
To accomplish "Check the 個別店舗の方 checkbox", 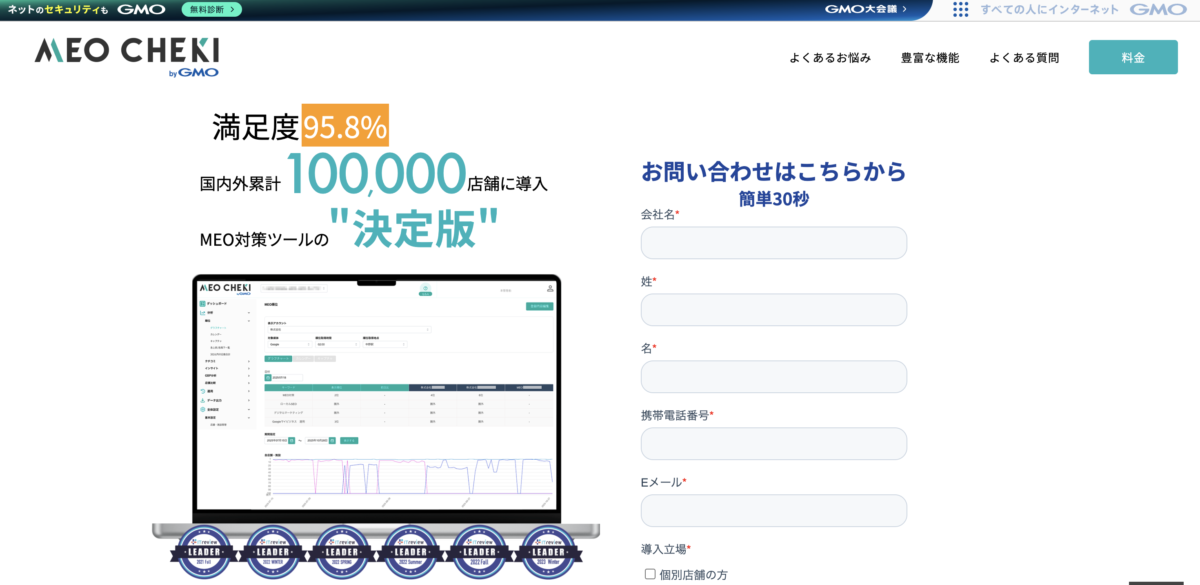I will 650,574.
